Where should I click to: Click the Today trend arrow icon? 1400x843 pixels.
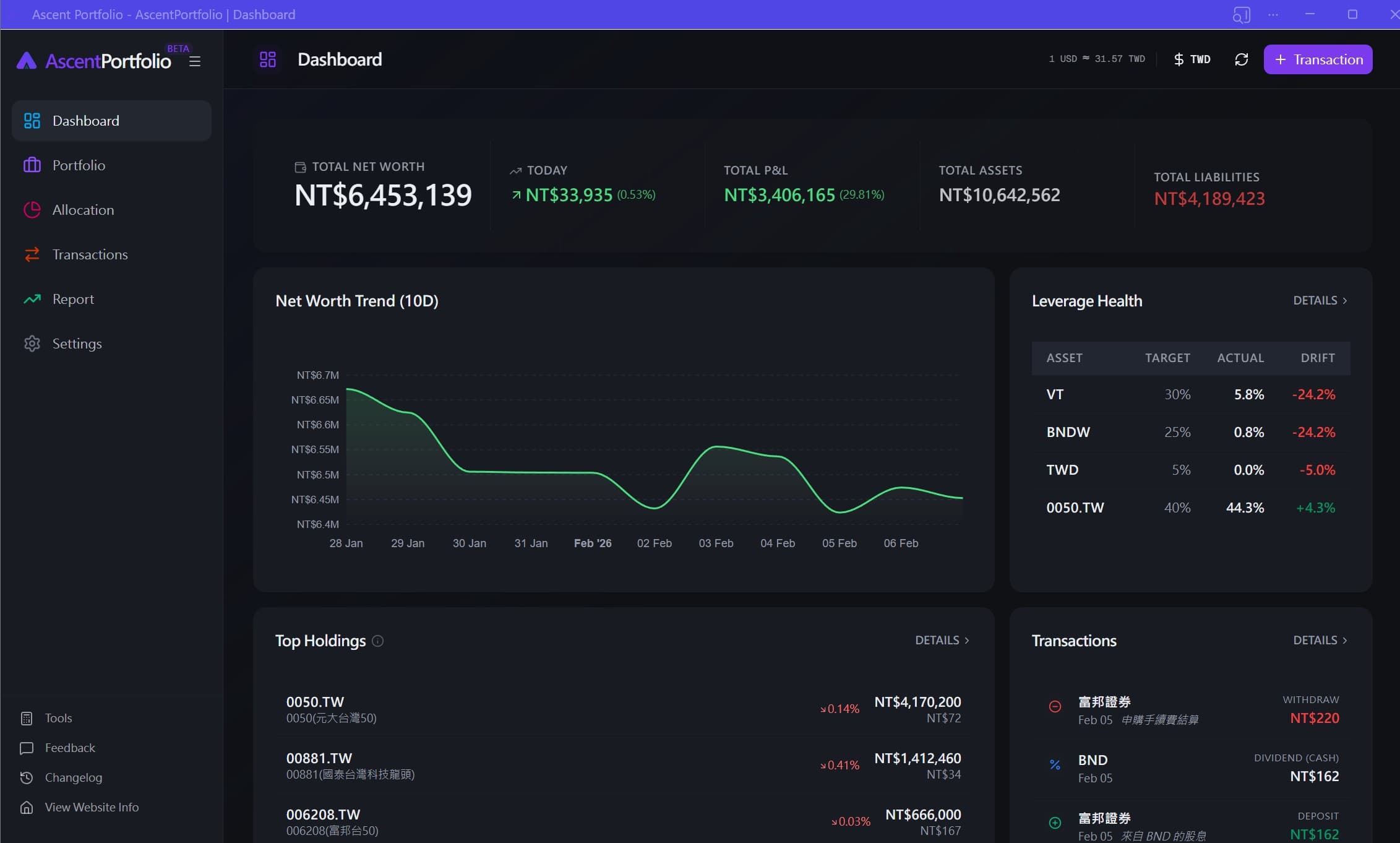point(515,170)
